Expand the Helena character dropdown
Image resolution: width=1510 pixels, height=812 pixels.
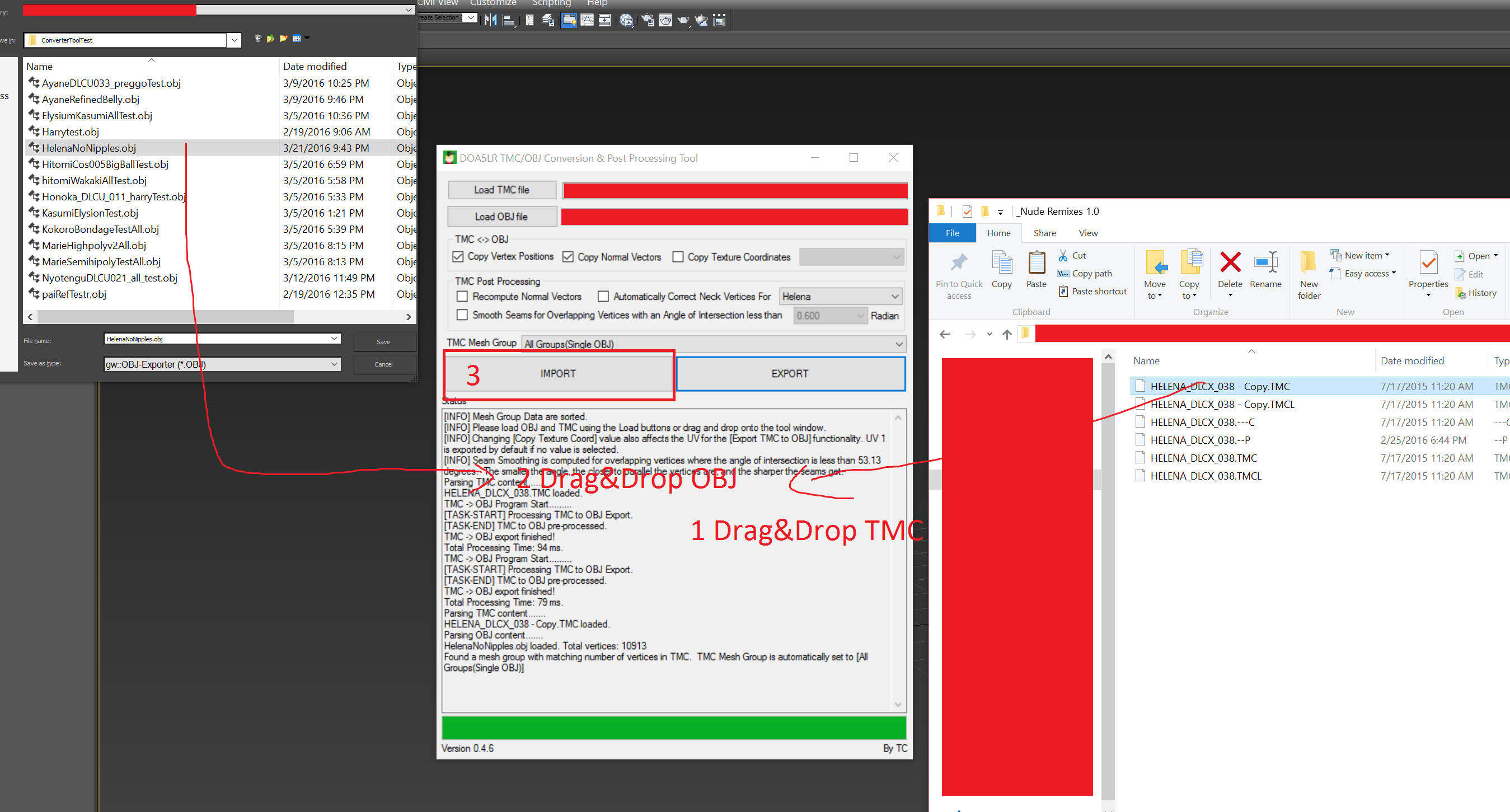tap(894, 297)
